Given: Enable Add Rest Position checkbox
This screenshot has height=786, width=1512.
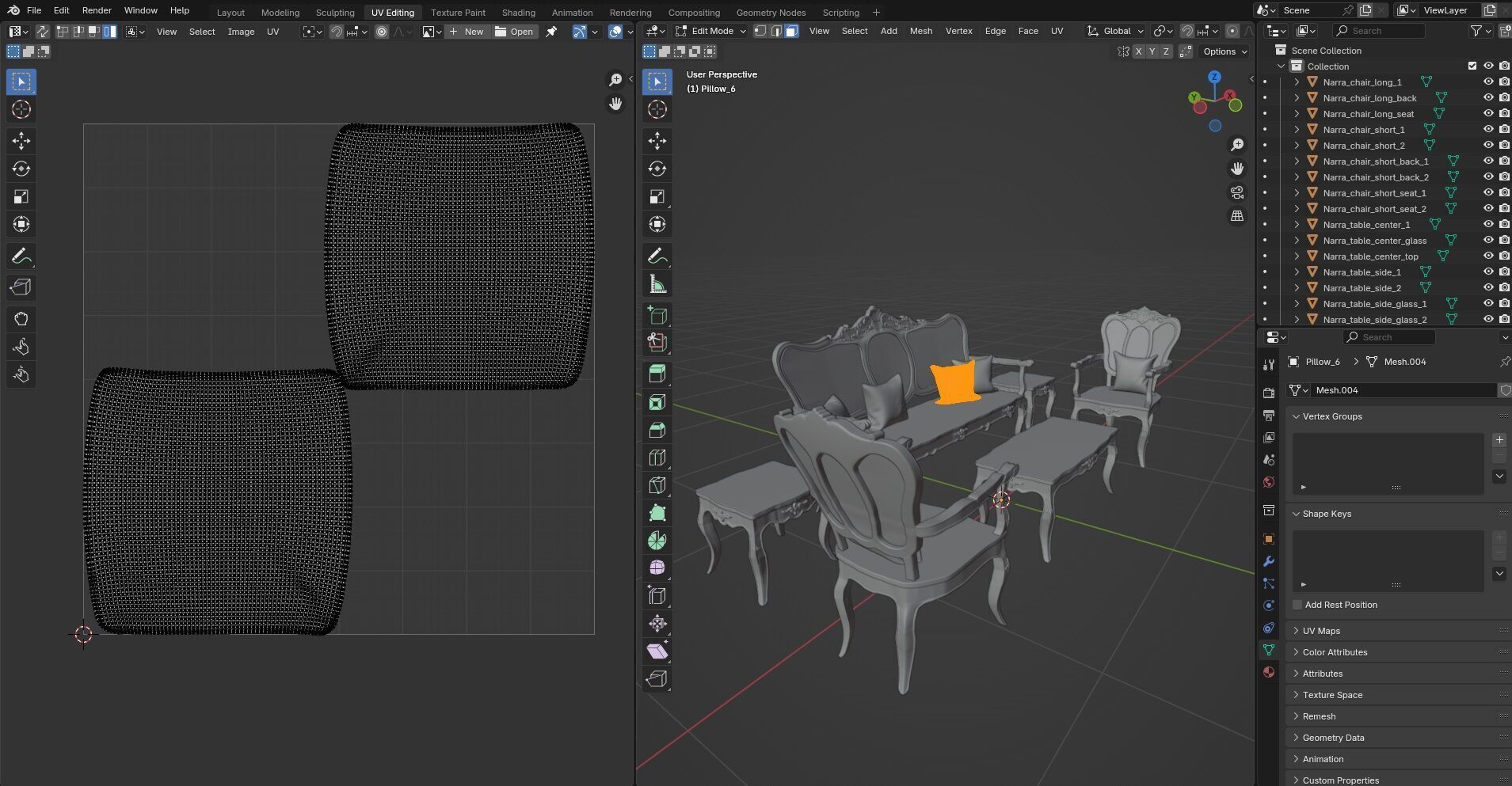Looking at the screenshot, I should point(1297,605).
